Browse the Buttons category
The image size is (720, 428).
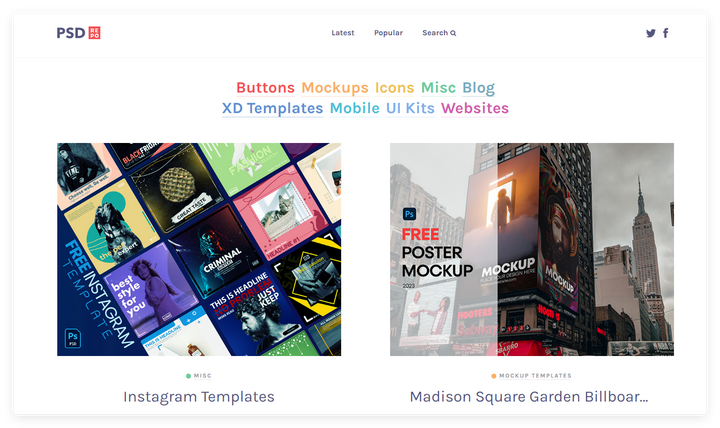coord(265,87)
